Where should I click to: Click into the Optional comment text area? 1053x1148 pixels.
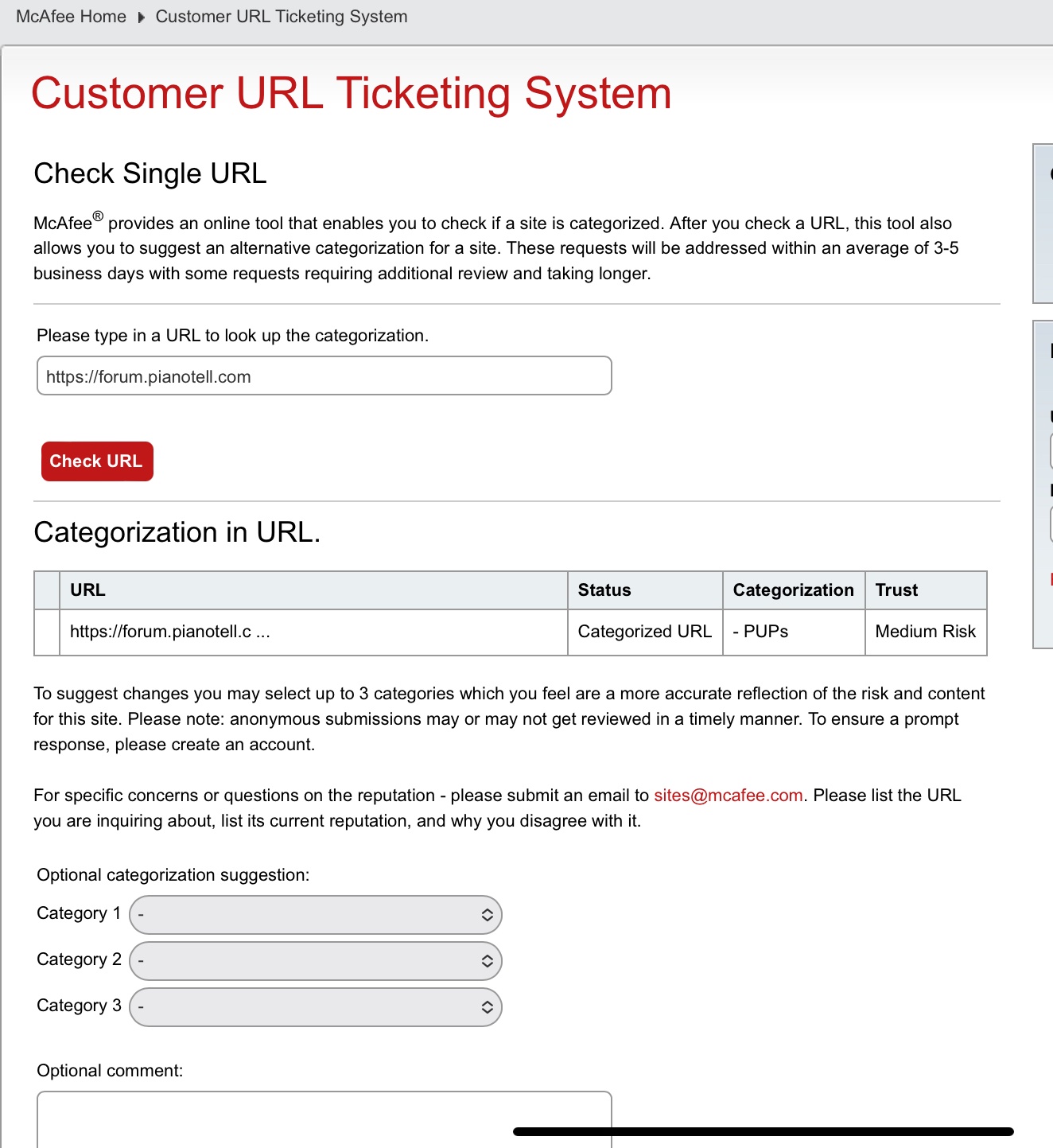(x=324, y=1122)
